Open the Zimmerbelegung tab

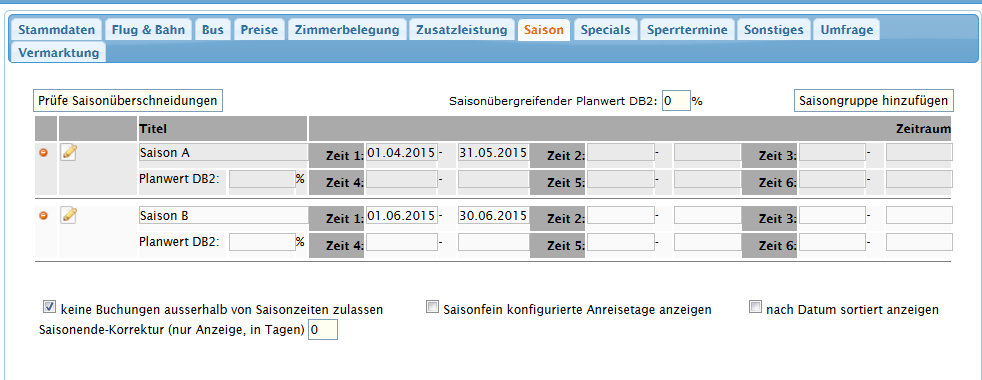pos(347,29)
